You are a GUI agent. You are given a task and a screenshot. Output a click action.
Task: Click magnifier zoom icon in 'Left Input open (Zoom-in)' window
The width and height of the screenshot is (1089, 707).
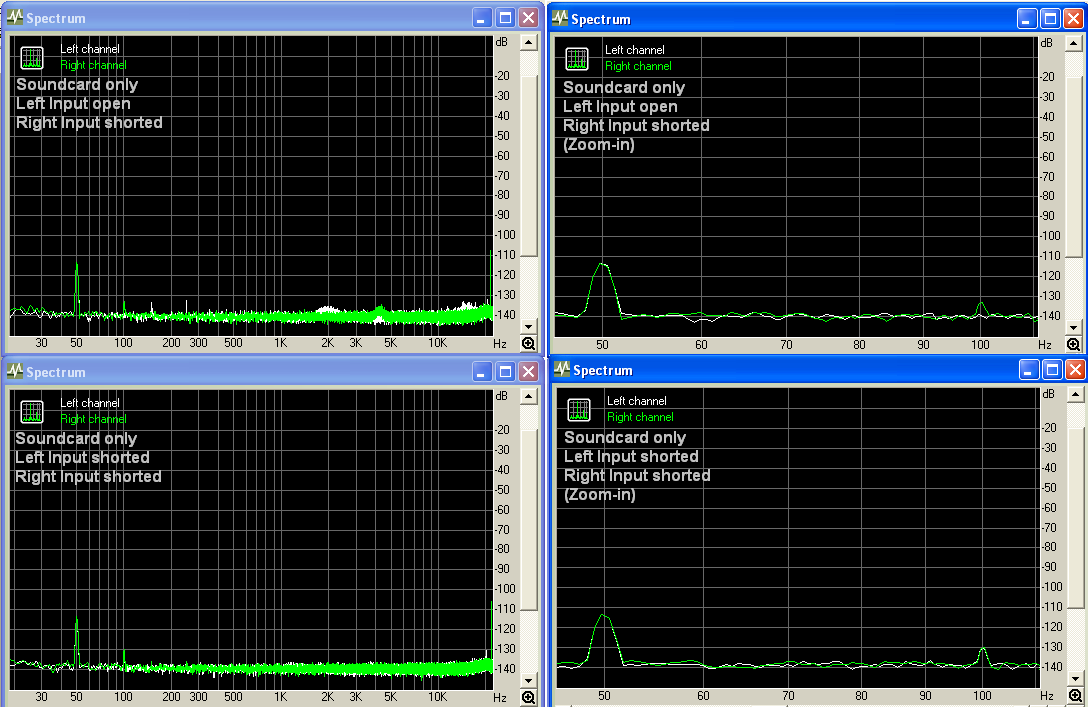coord(1073,344)
